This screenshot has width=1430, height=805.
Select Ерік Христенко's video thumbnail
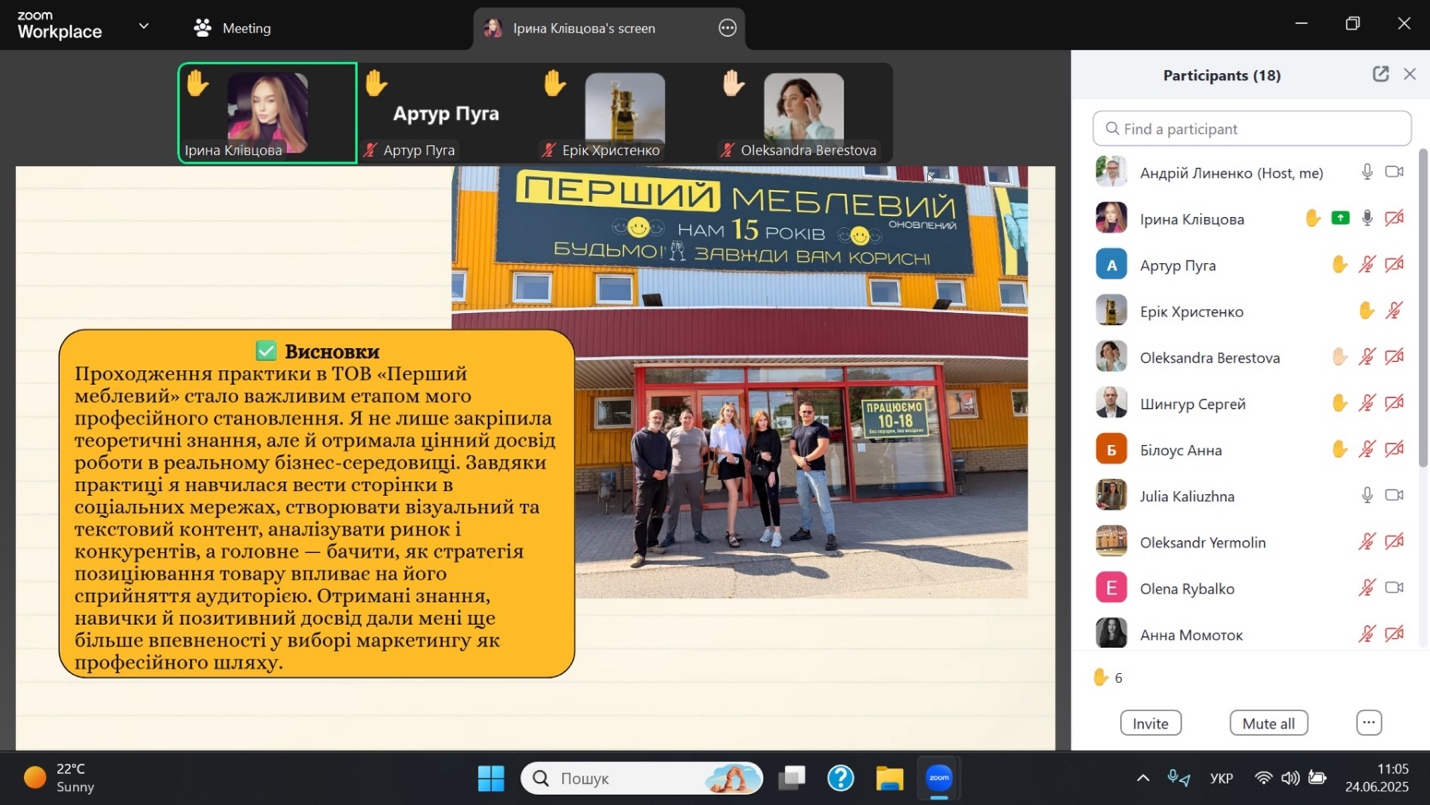click(625, 112)
